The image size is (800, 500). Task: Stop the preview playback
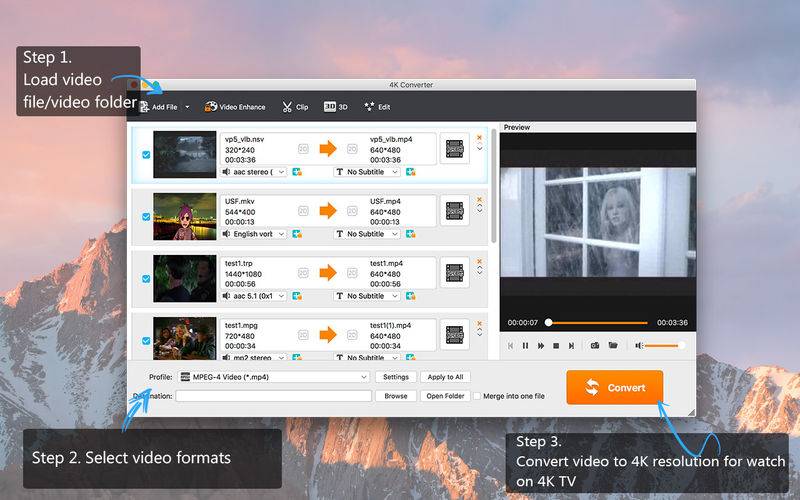coord(556,345)
